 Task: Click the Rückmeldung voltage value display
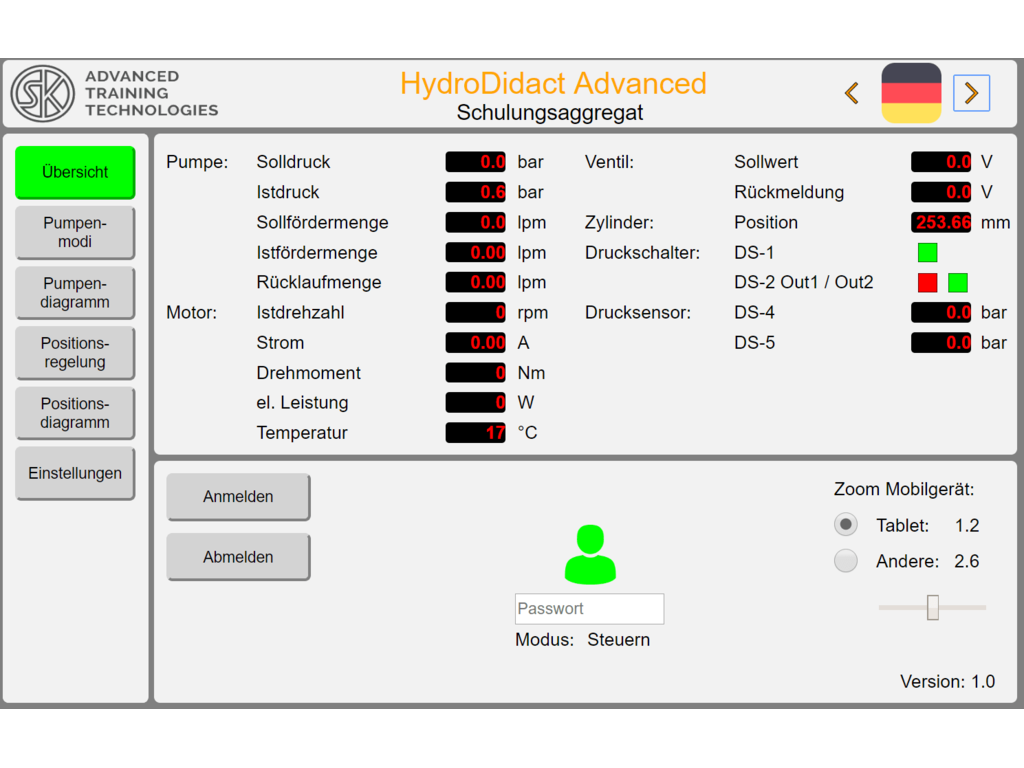[941, 192]
